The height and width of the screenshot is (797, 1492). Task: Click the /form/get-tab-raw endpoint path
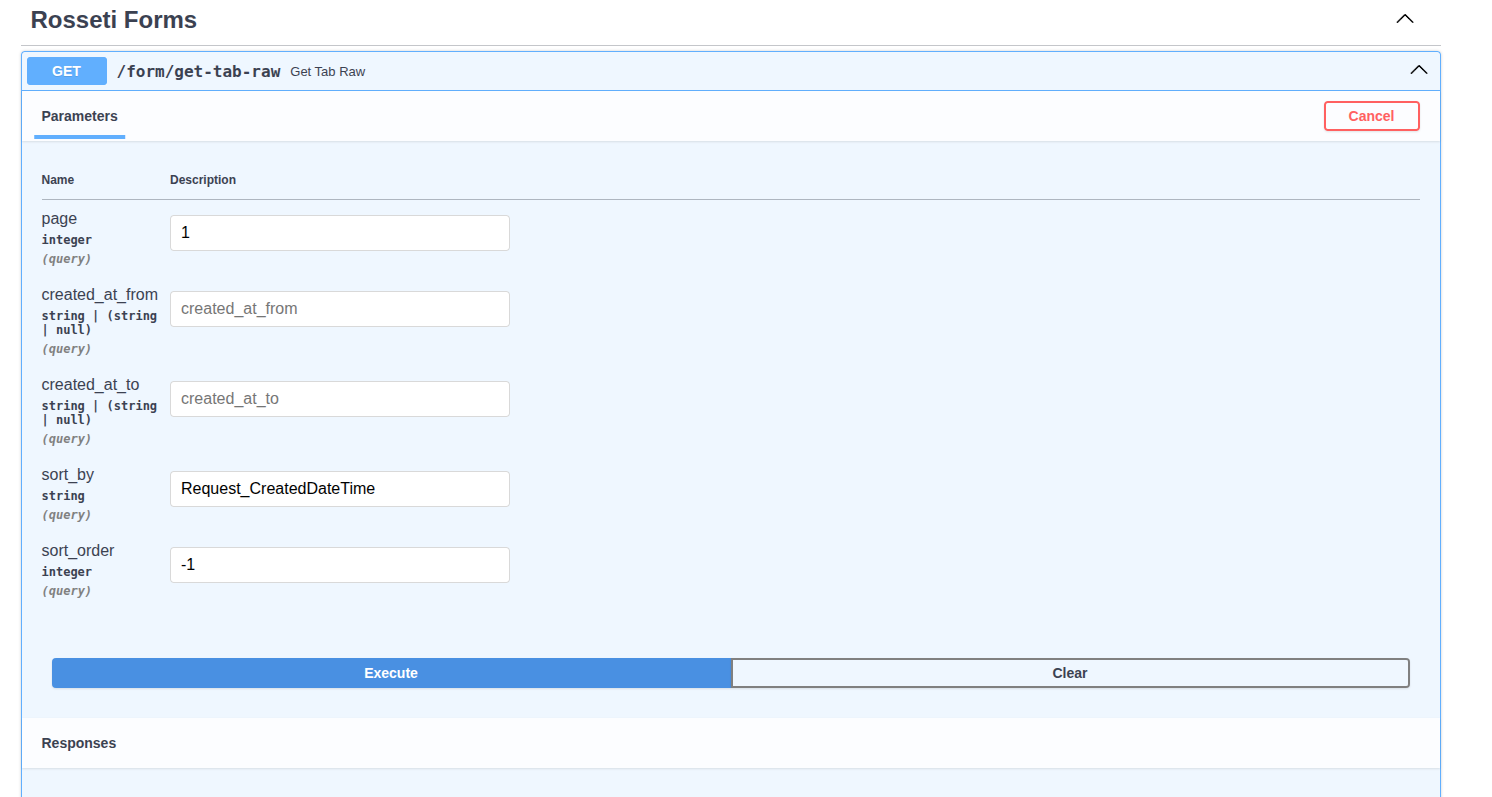(198, 71)
